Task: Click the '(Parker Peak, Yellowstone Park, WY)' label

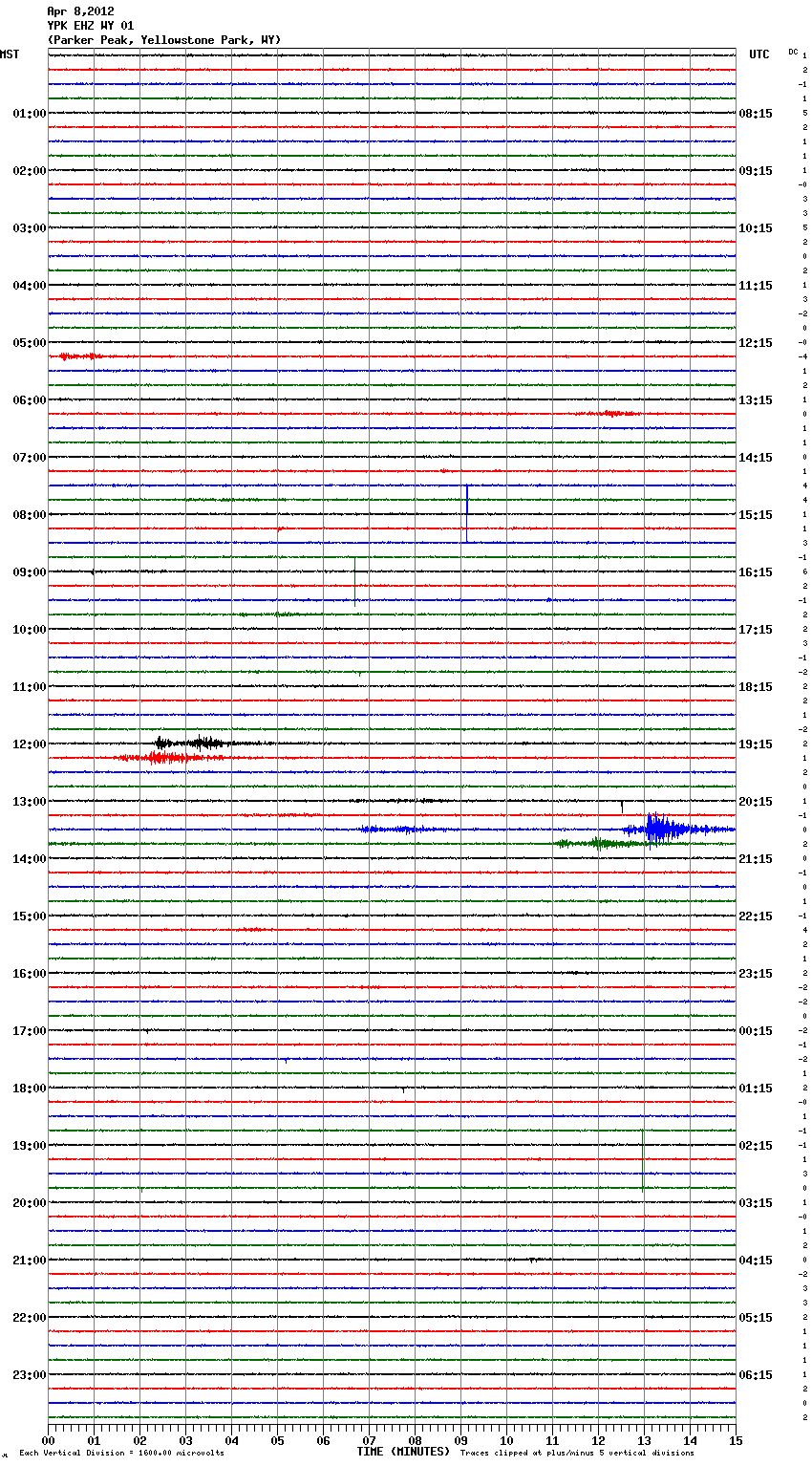Action: point(163,40)
